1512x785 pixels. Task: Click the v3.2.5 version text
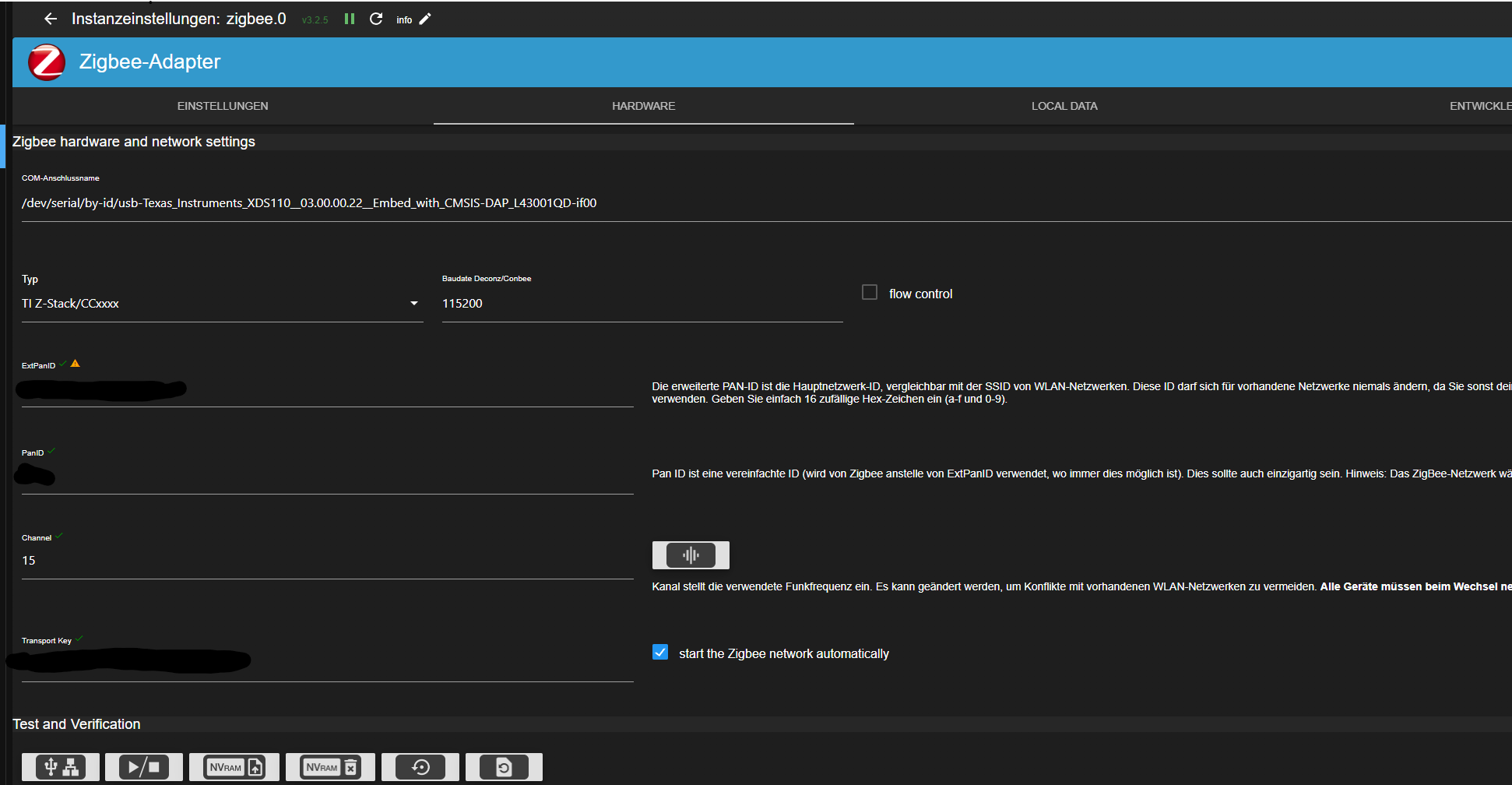[315, 20]
